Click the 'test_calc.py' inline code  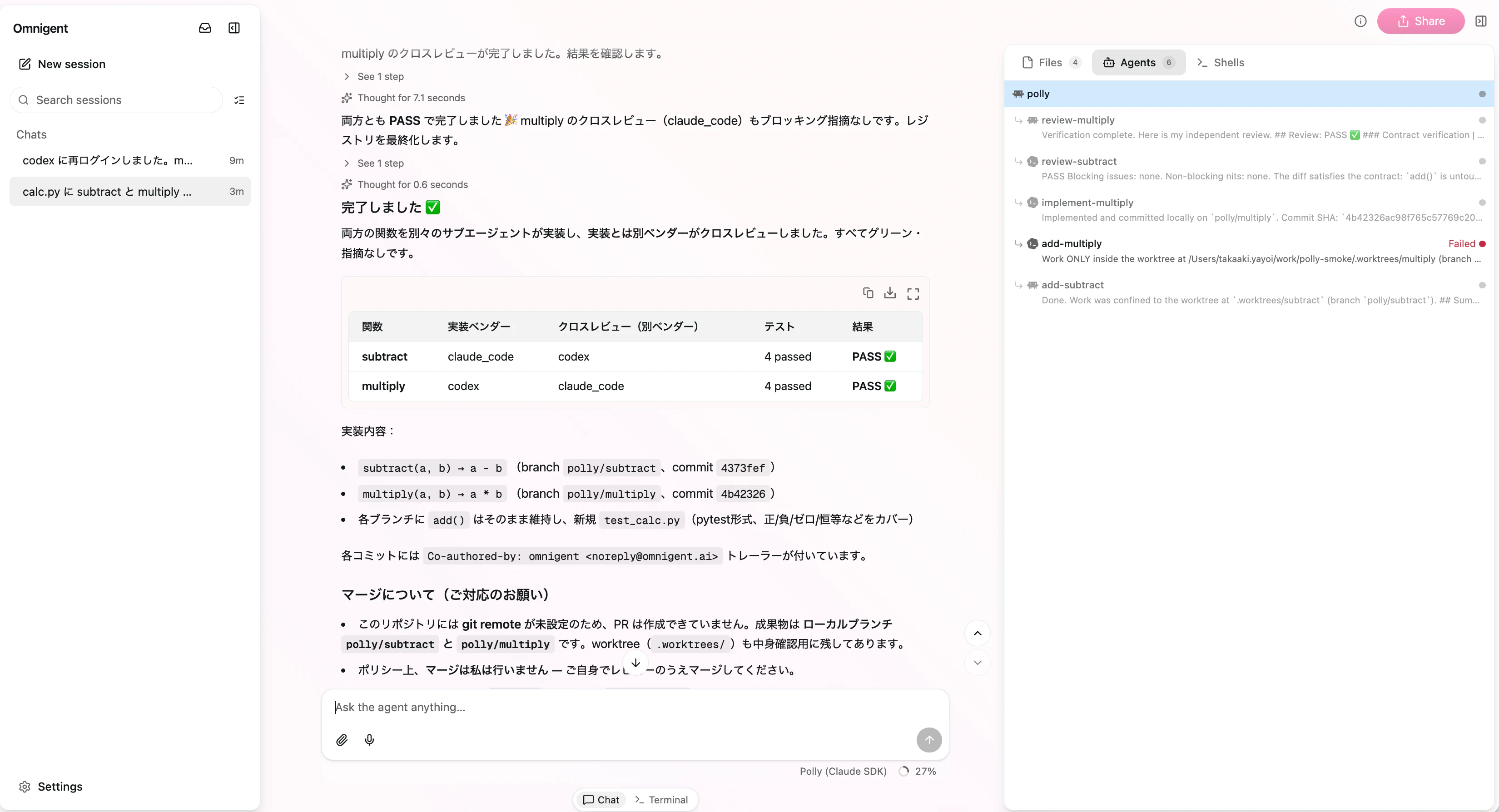point(642,520)
